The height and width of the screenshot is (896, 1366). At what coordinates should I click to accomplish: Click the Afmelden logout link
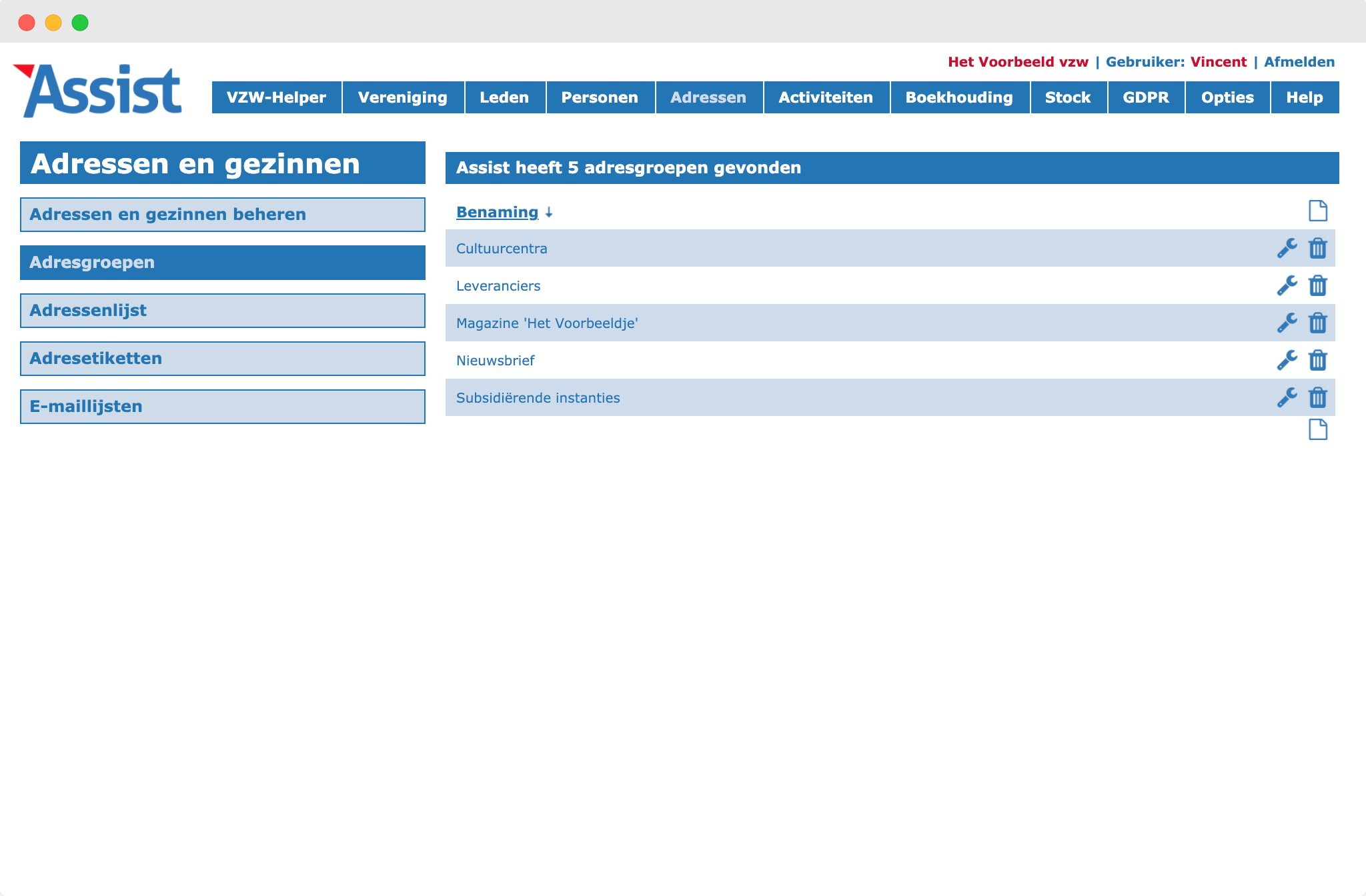coord(1299,62)
